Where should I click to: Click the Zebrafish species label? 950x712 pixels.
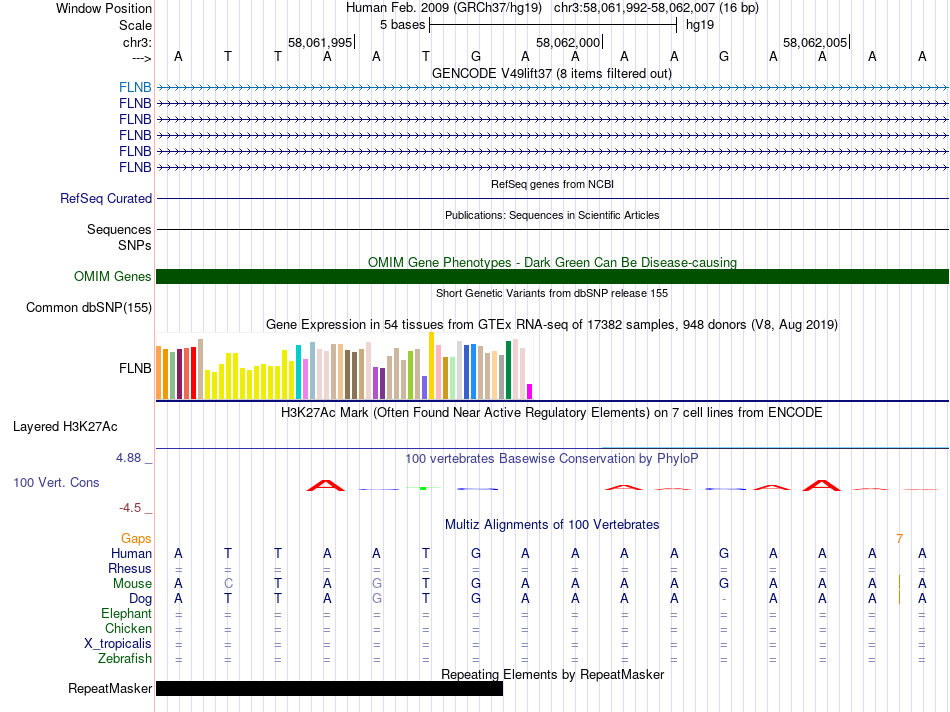coord(125,658)
